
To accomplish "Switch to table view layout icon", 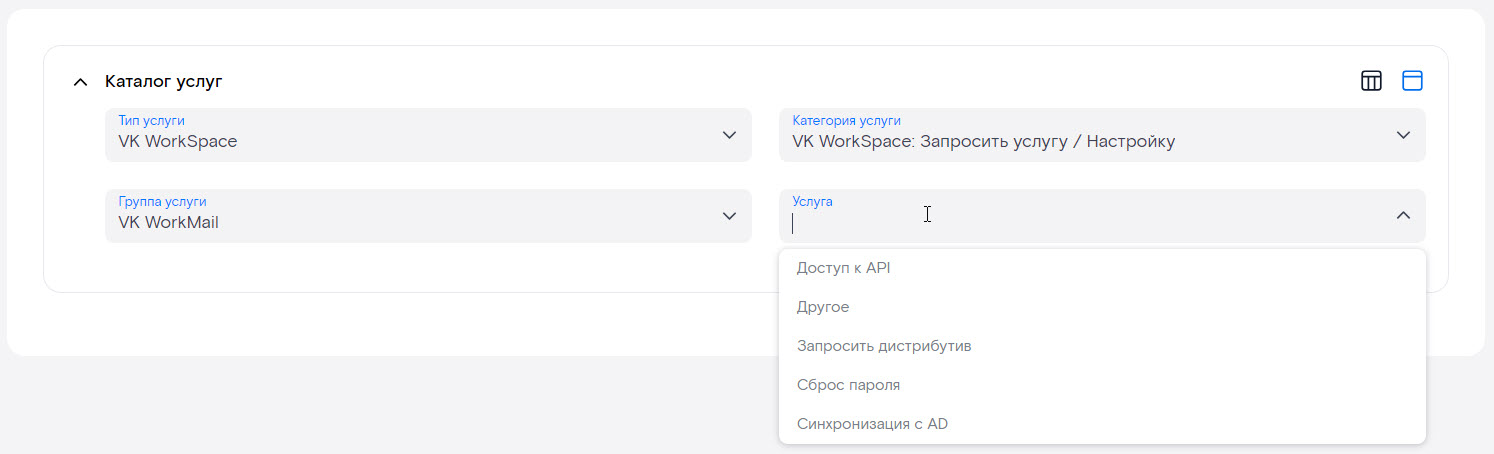I will point(1371,81).
